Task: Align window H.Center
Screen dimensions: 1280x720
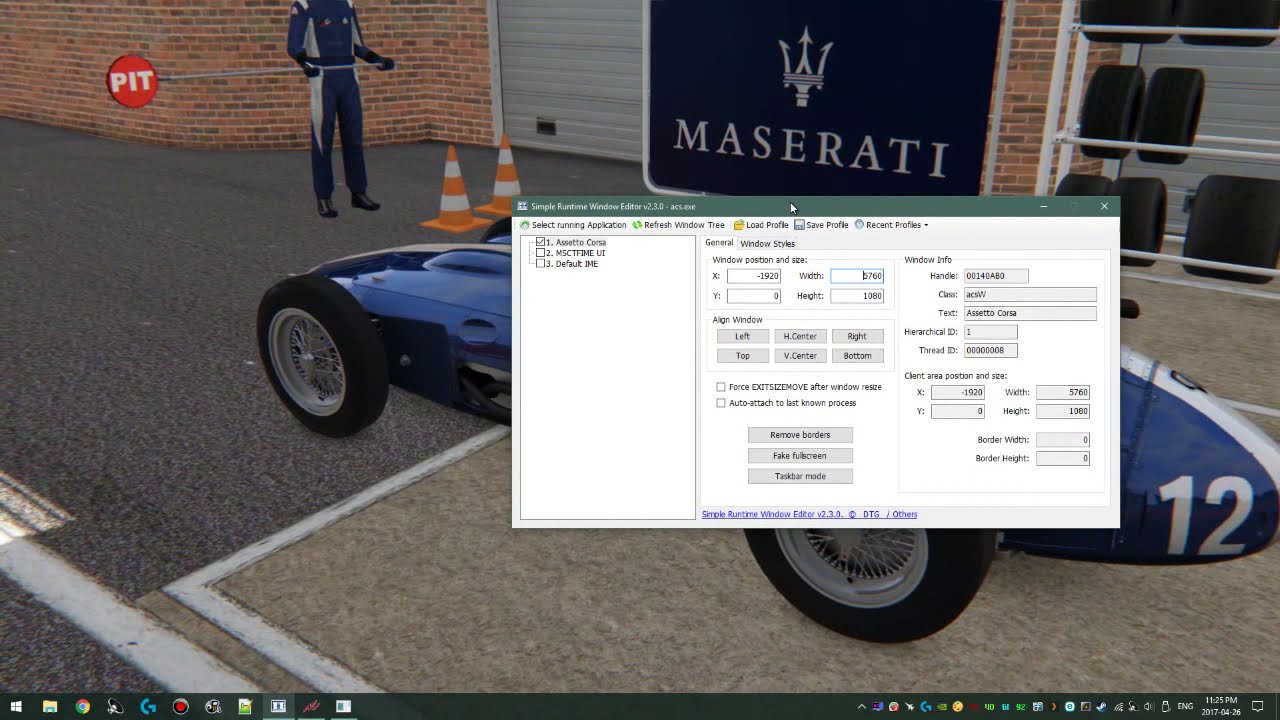Action: click(x=800, y=336)
